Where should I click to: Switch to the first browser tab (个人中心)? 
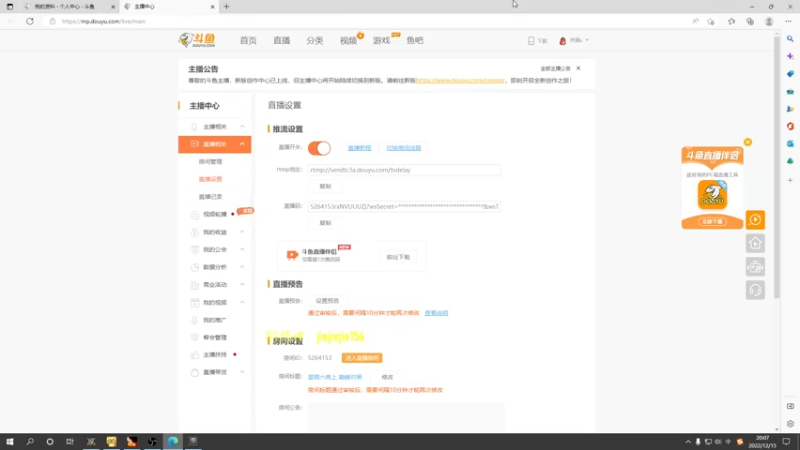point(69,7)
